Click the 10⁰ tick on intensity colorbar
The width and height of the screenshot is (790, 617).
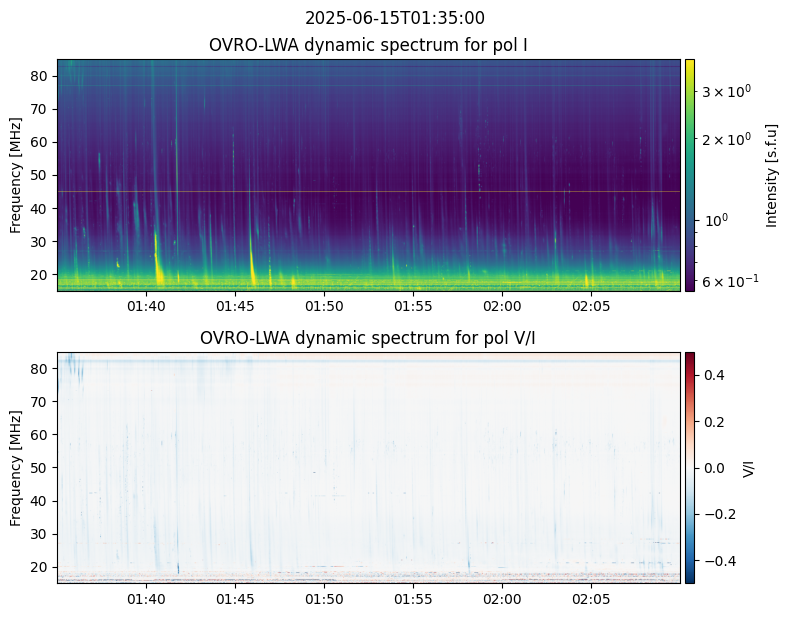tap(712, 219)
